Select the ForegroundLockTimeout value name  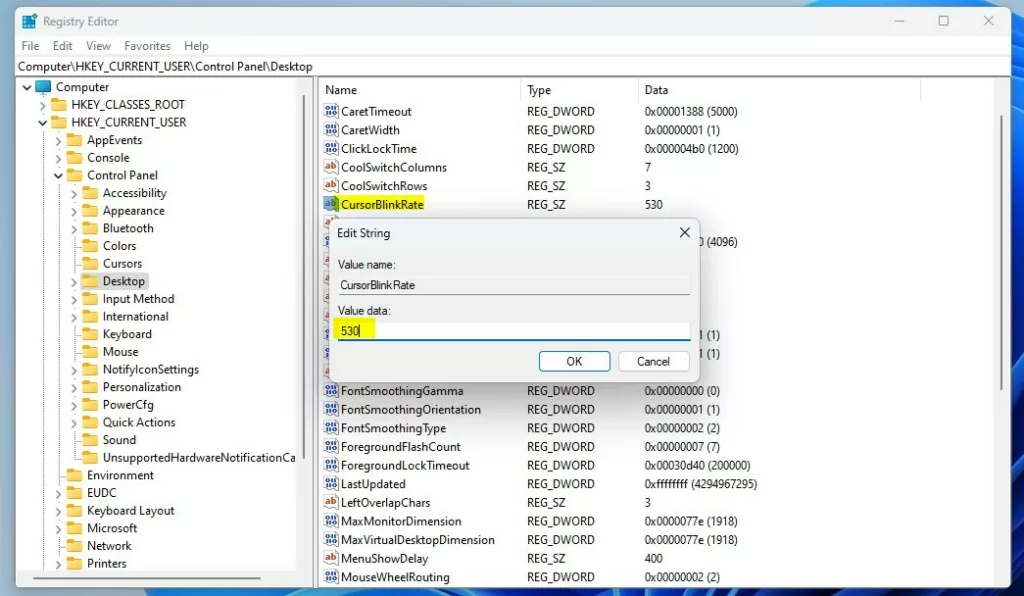tap(405, 465)
